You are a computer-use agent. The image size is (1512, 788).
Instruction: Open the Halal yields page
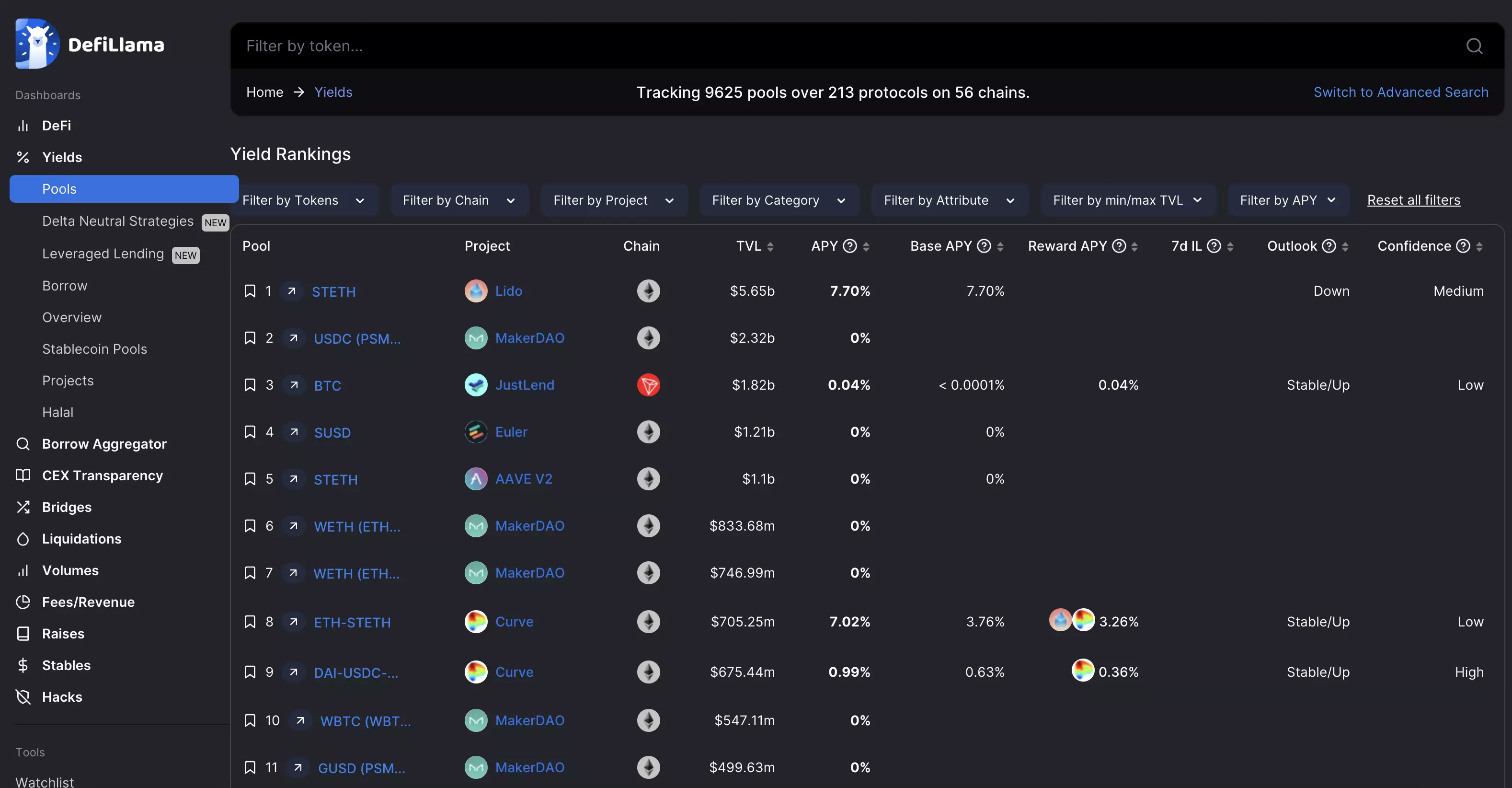tap(57, 413)
